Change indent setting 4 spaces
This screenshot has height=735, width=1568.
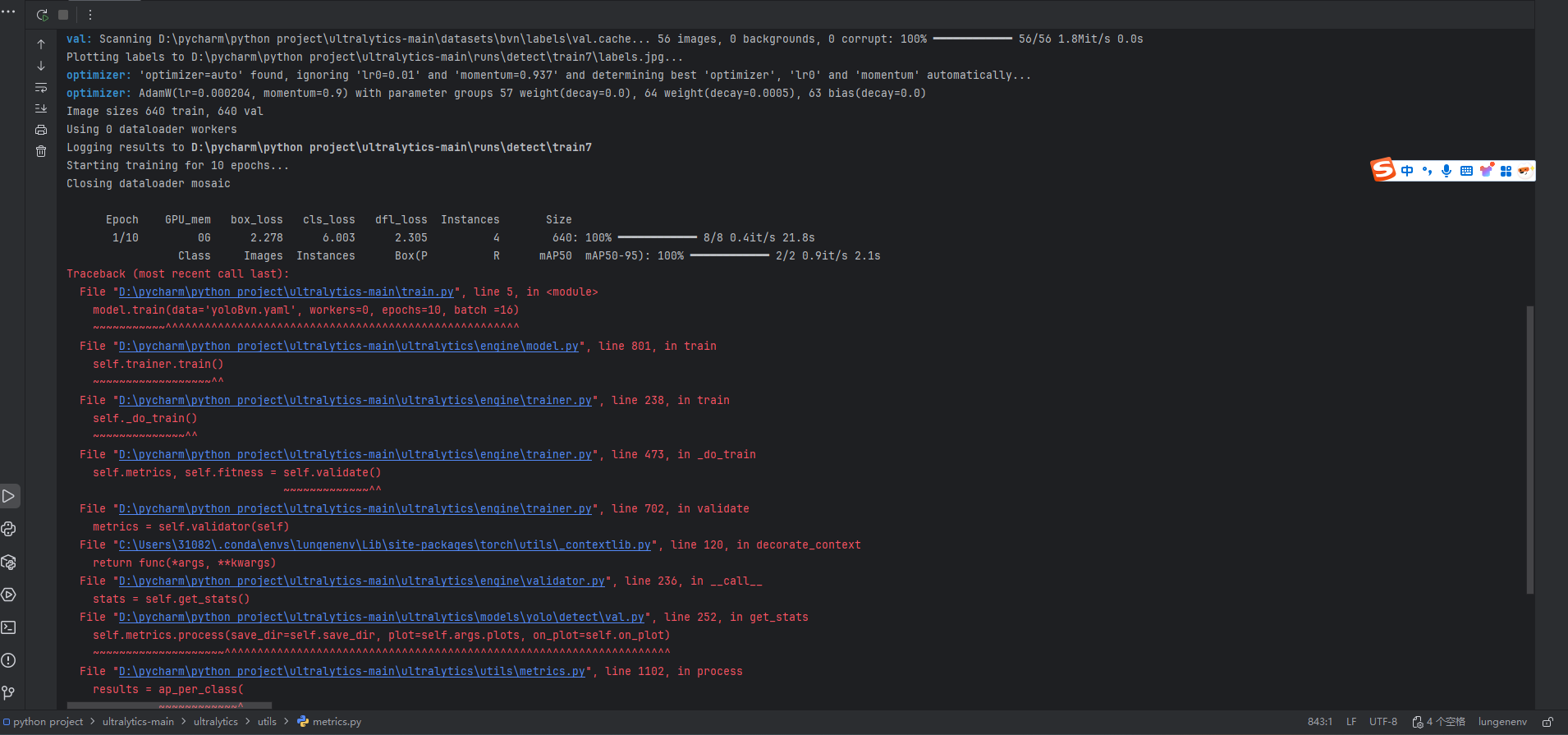[x=1439, y=722]
